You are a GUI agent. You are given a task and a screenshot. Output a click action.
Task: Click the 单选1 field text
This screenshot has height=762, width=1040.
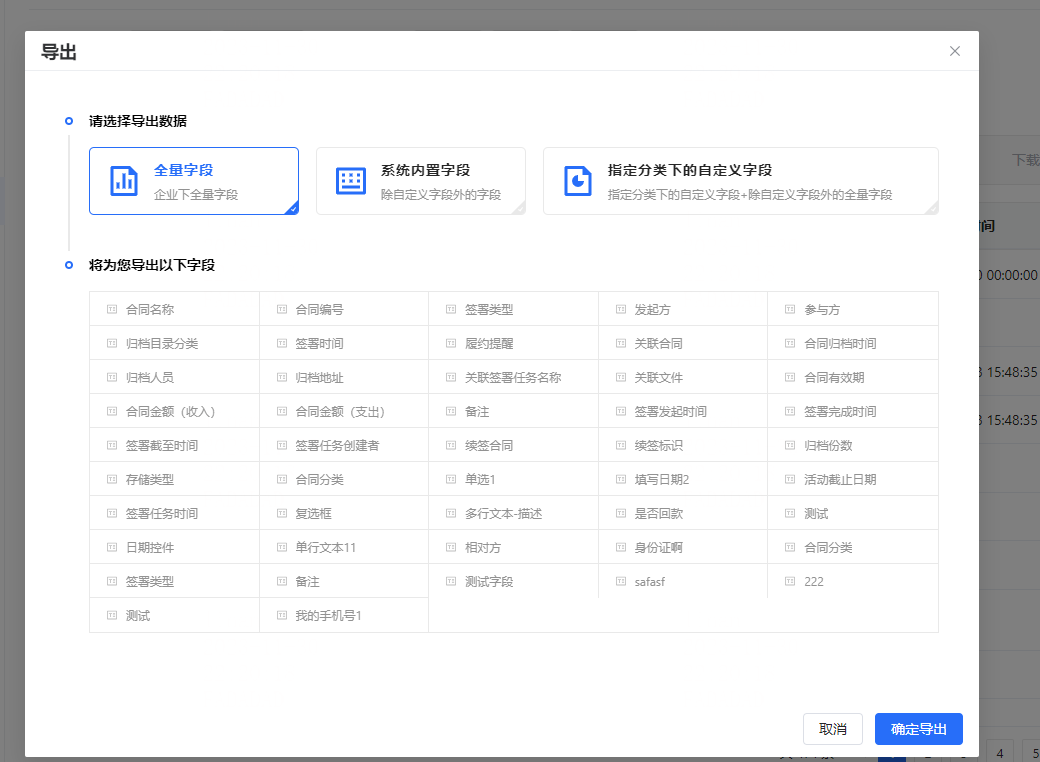click(480, 479)
